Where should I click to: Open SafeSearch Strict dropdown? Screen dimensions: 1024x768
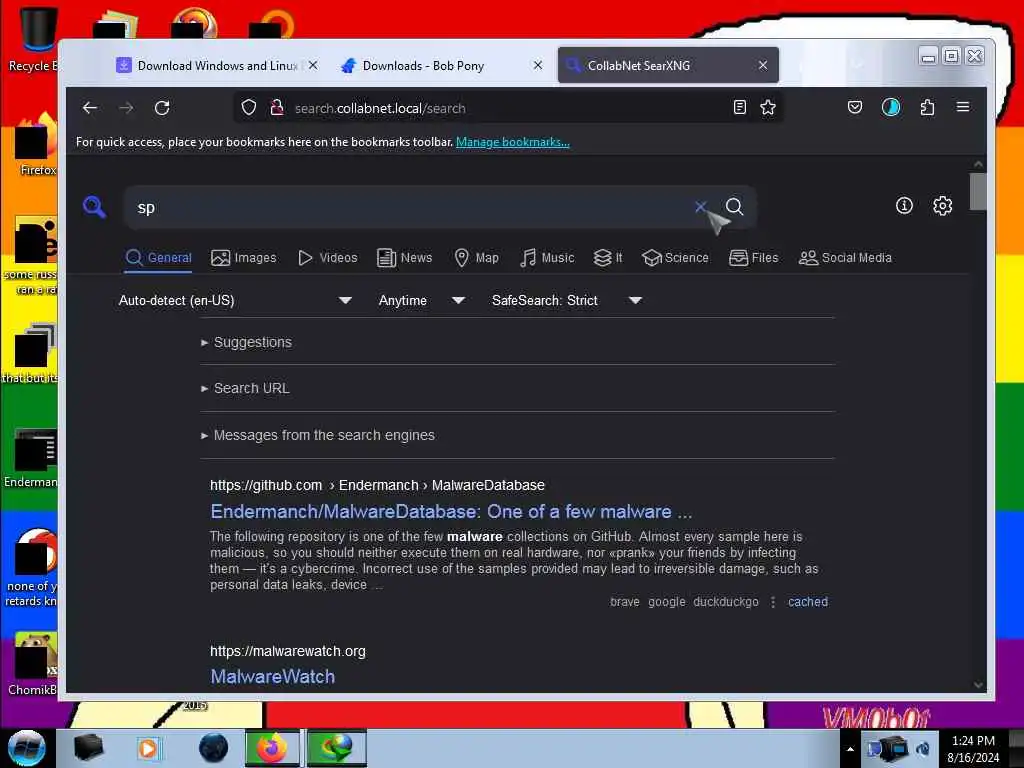pyautogui.click(x=567, y=300)
